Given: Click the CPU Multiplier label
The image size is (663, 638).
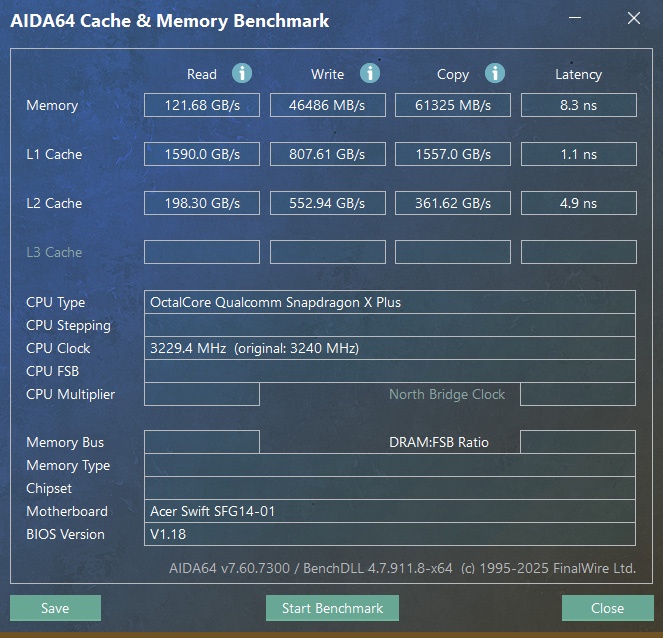Looking at the screenshot, I should pyautogui.click(x=70, y=394).
